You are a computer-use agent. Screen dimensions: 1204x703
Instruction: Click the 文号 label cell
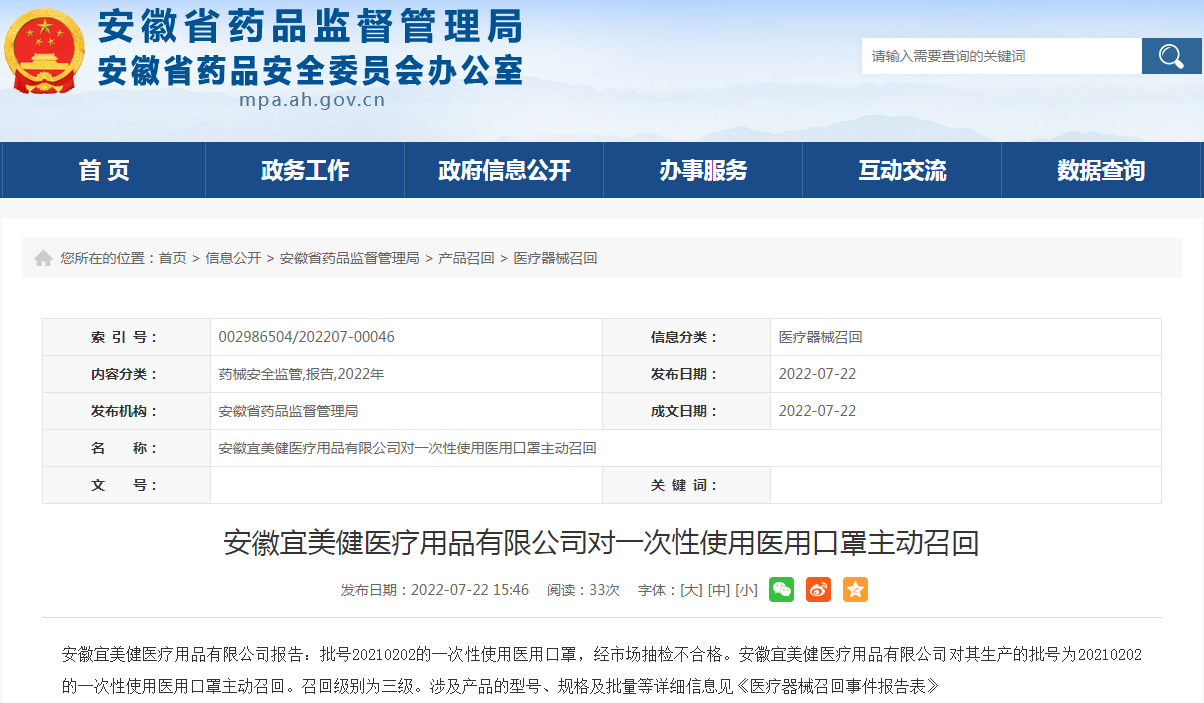[x=126, y=485]
